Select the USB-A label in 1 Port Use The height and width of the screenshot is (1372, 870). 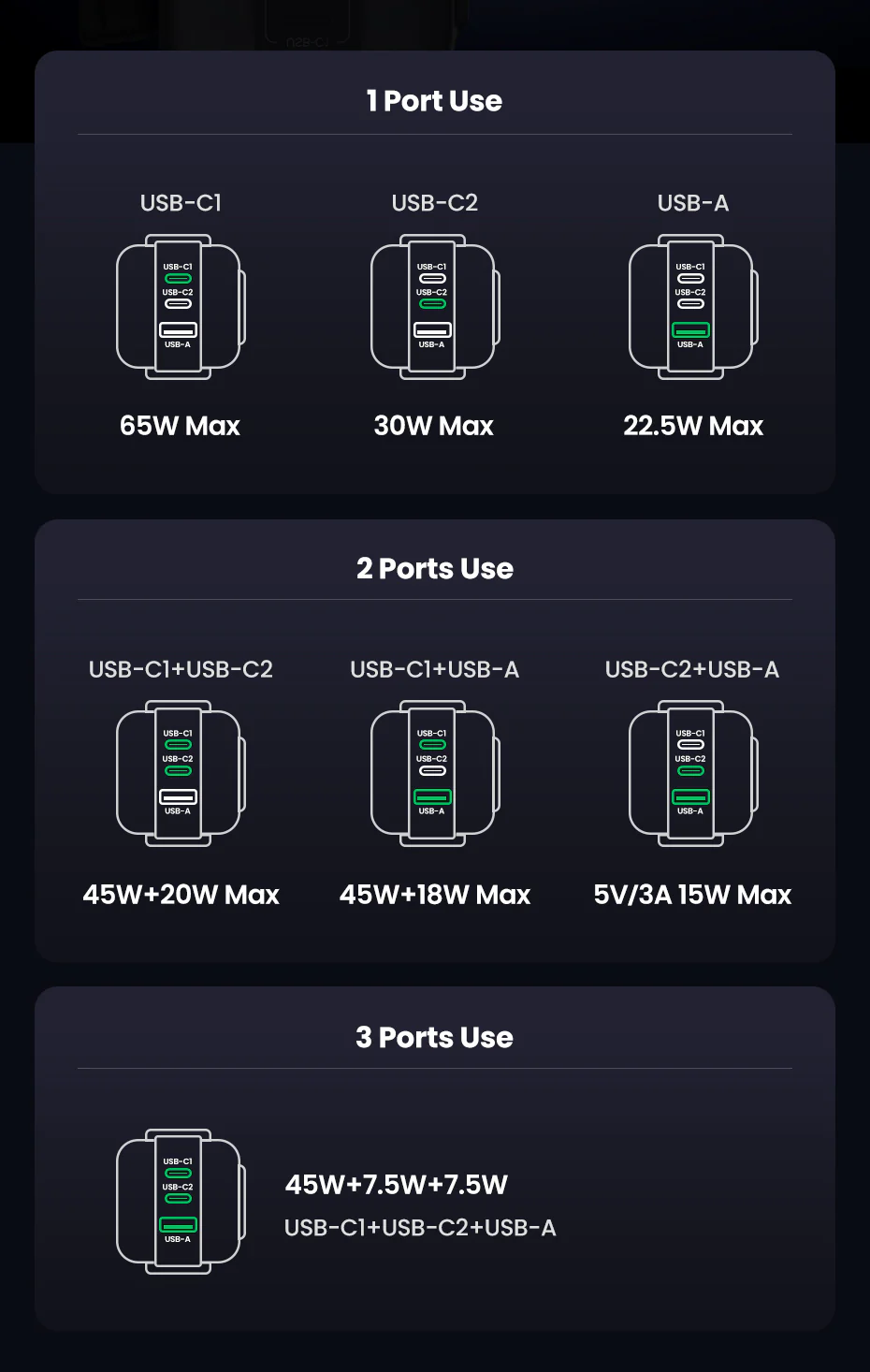pos(693,203)
